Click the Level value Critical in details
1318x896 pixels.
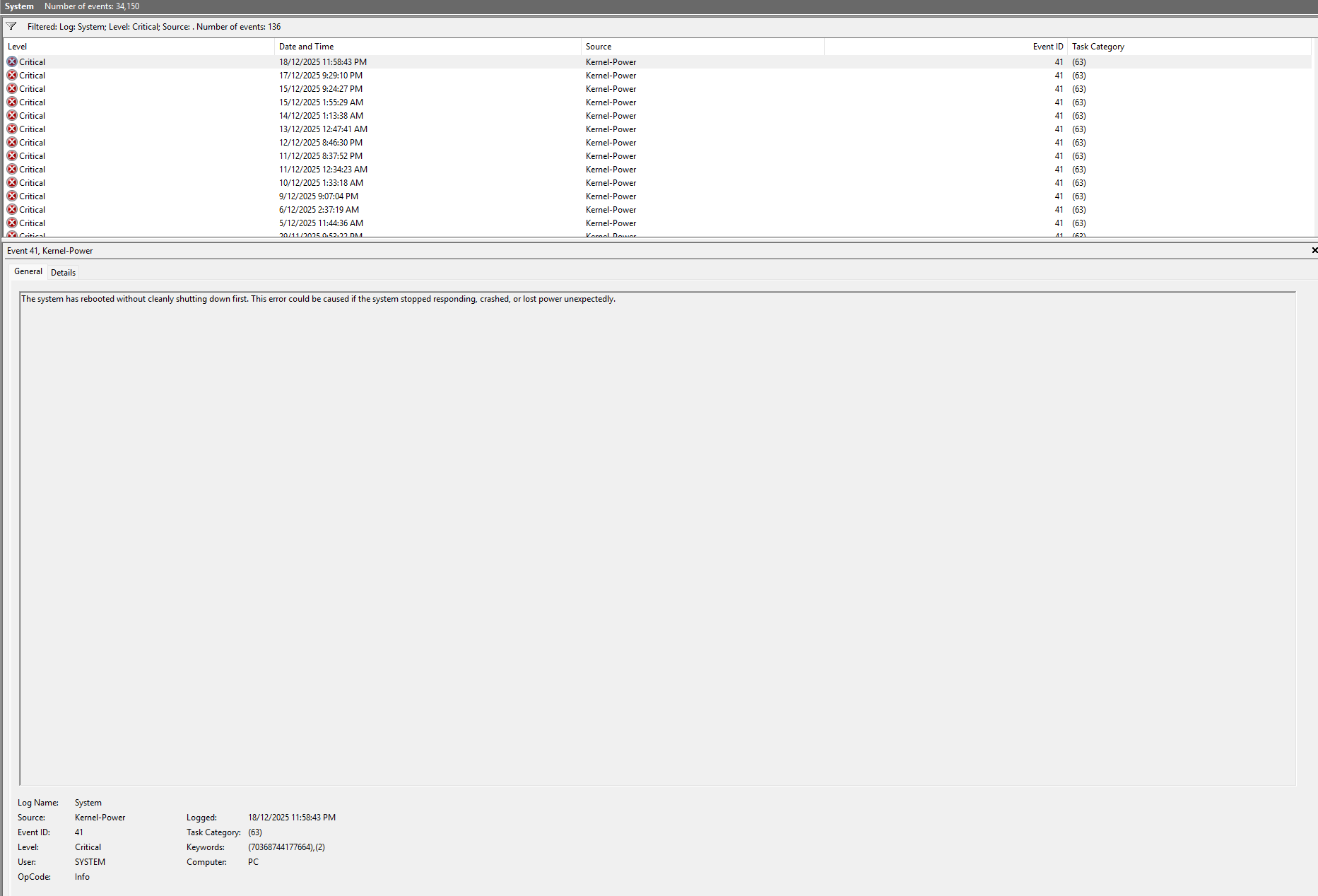point(88,847)
